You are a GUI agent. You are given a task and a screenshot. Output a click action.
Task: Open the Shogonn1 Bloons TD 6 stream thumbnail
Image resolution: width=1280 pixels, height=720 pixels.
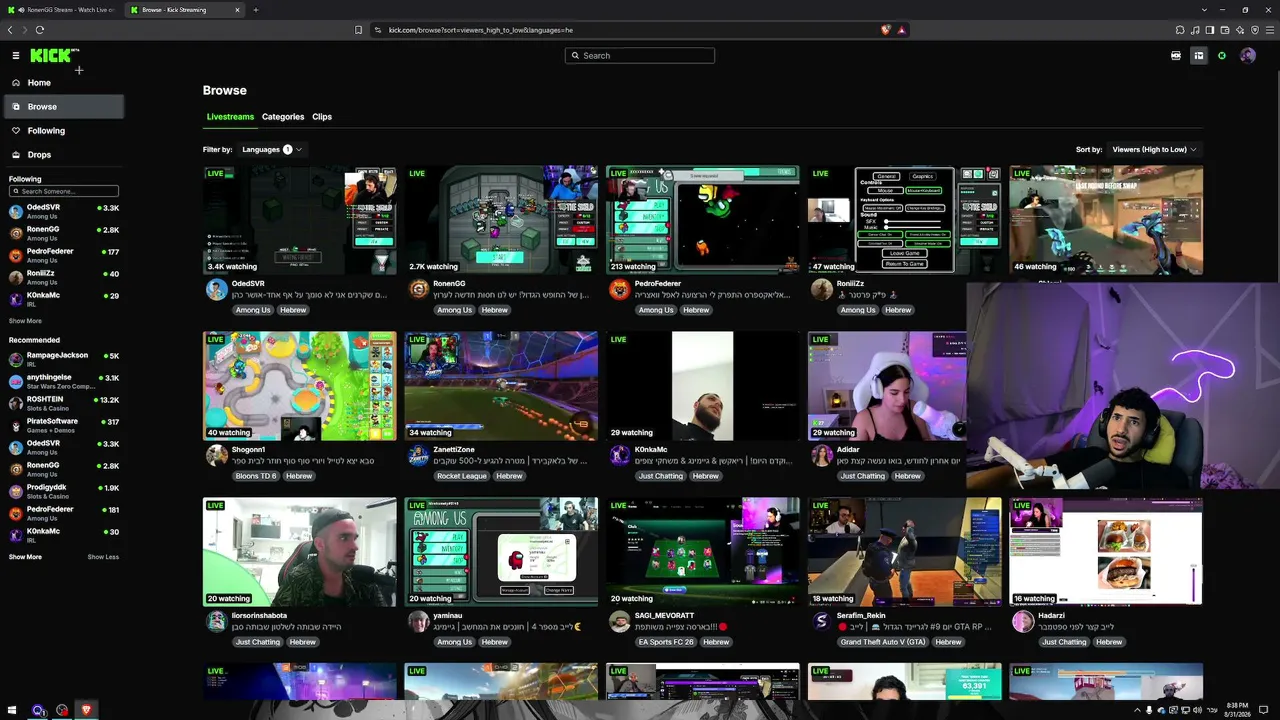[x=300, y=386]
